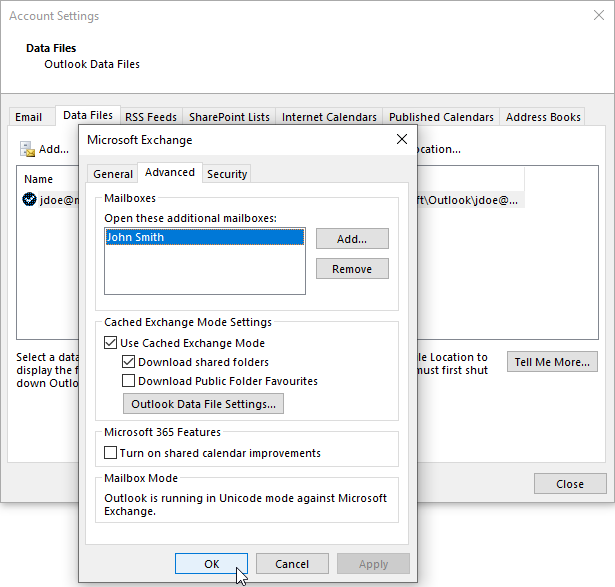Uncheck Use Cached Exchange Mode
This screenshot has height=587, width=615.
[110, 343]
